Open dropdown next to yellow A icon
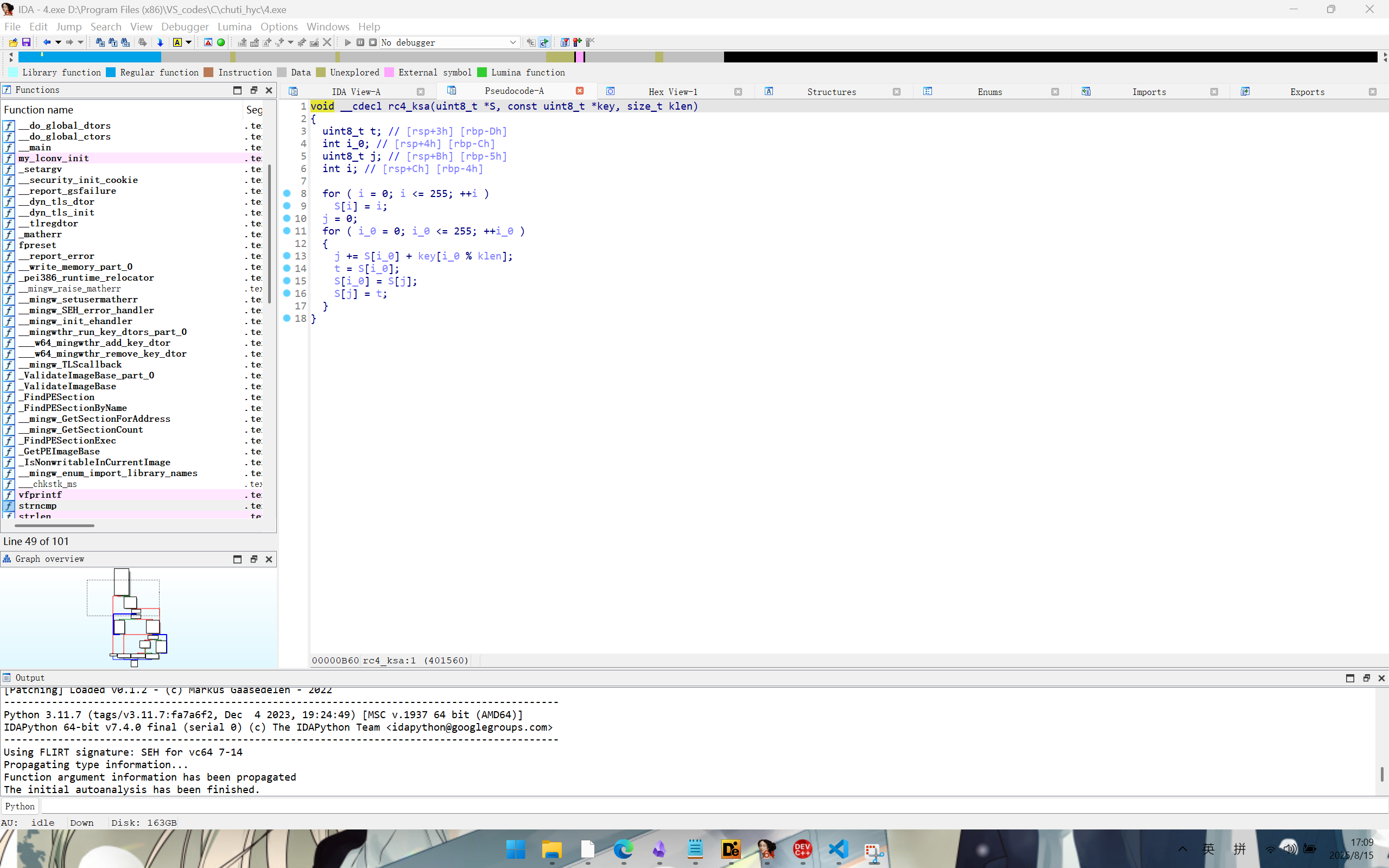Viewport: 1389px width, 868px height. pos(188,42)
